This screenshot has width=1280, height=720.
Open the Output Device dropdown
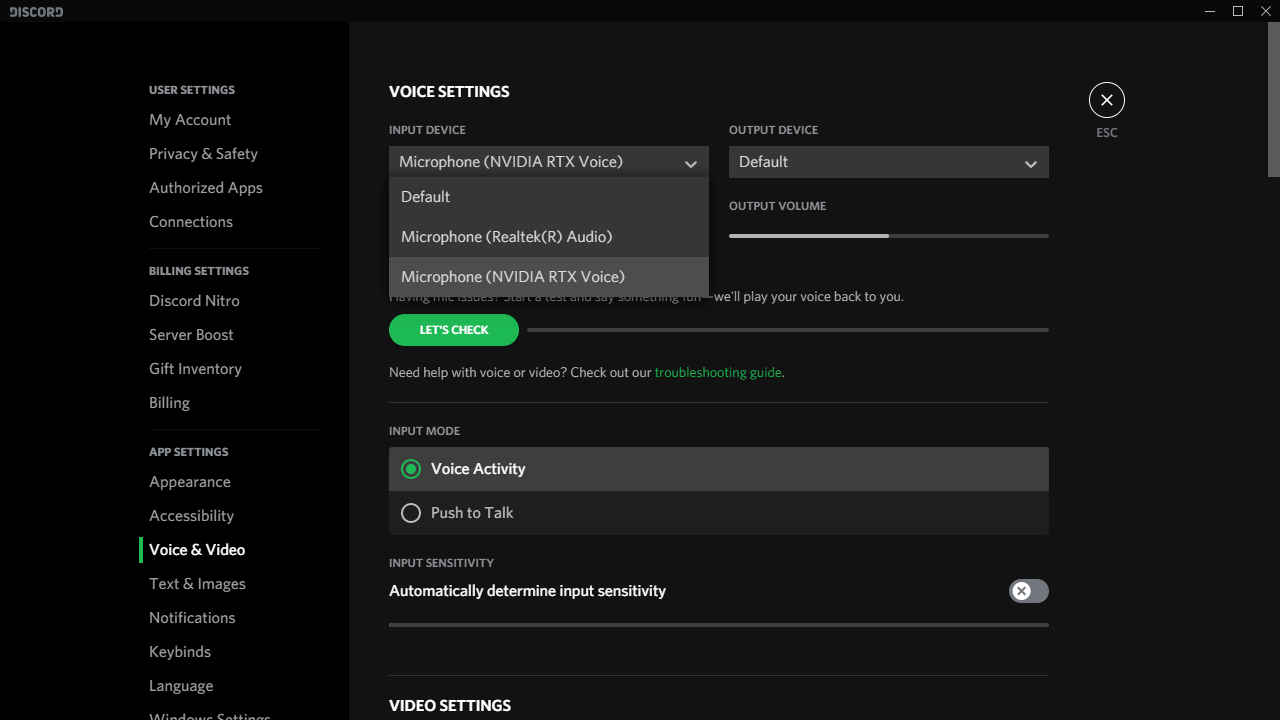point(888,162)
